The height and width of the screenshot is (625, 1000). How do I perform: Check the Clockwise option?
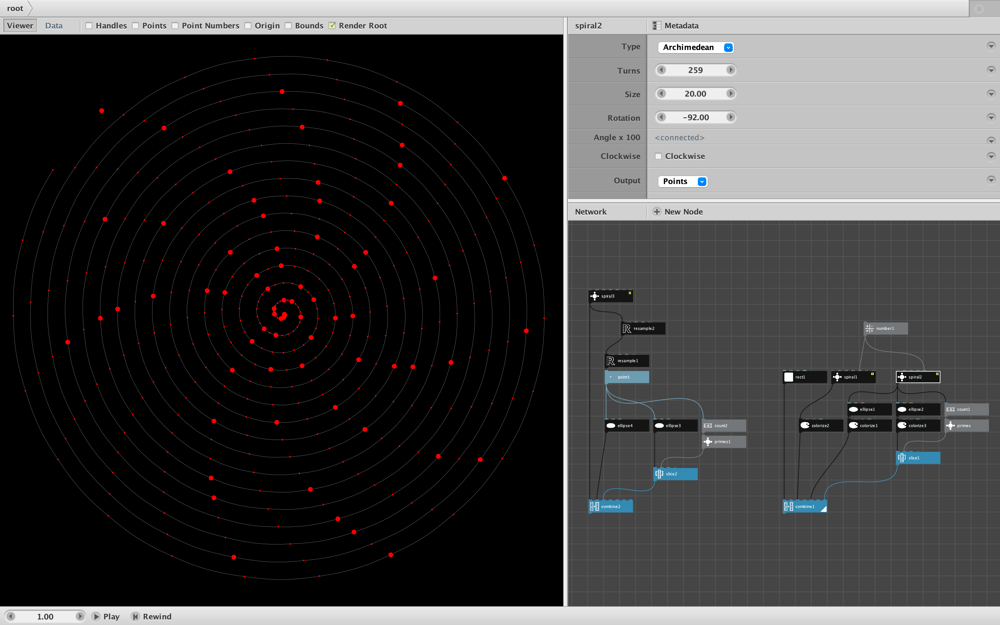point(658,156)
